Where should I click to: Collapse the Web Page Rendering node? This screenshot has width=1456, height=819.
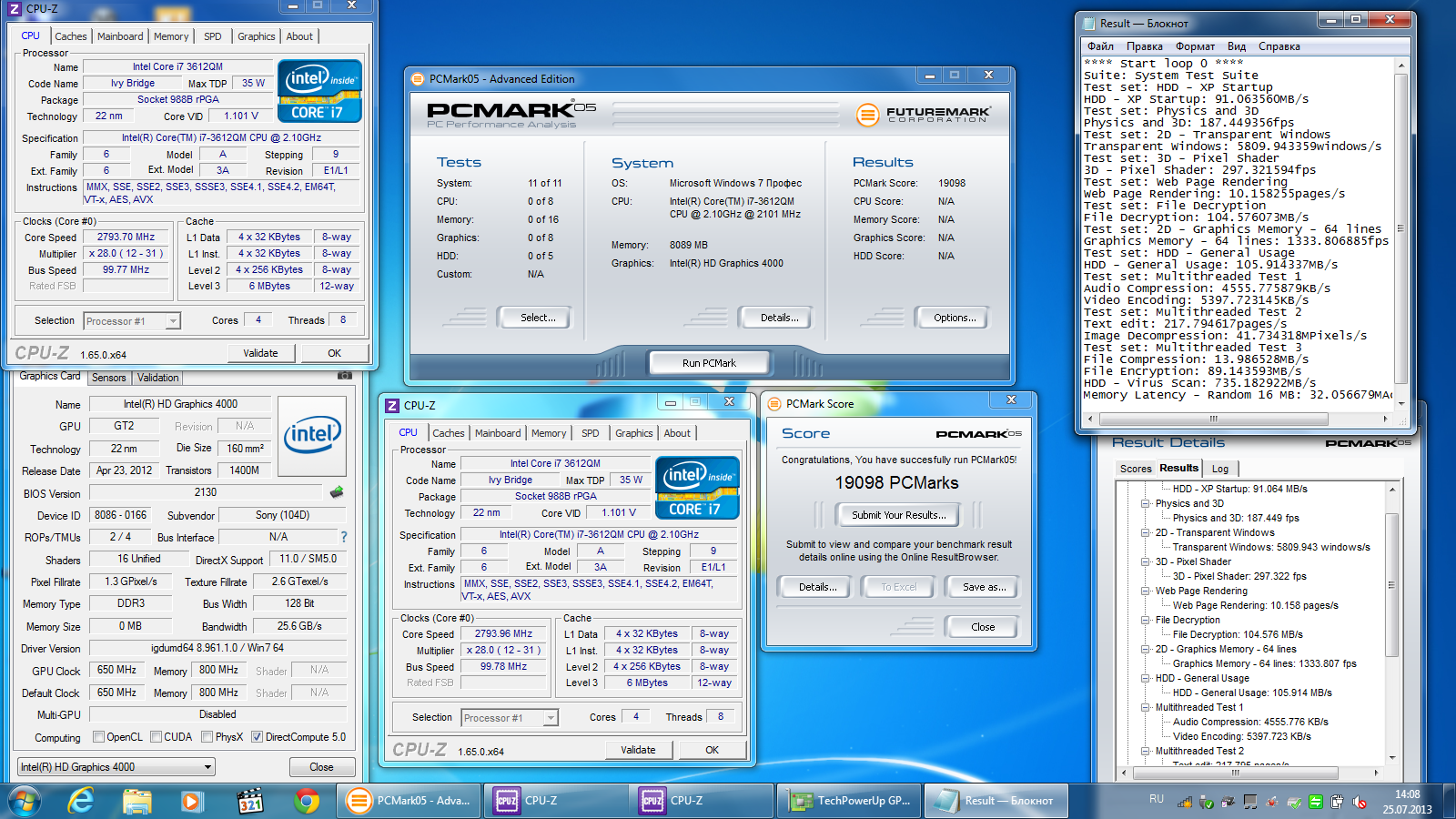coord(1146,591)
